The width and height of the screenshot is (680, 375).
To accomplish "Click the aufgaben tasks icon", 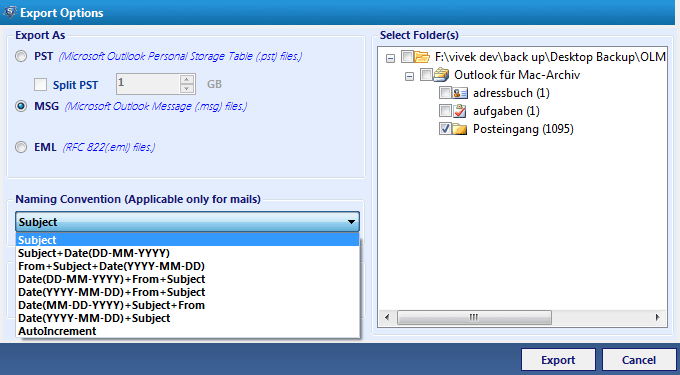I will click(x=460, y=111).
